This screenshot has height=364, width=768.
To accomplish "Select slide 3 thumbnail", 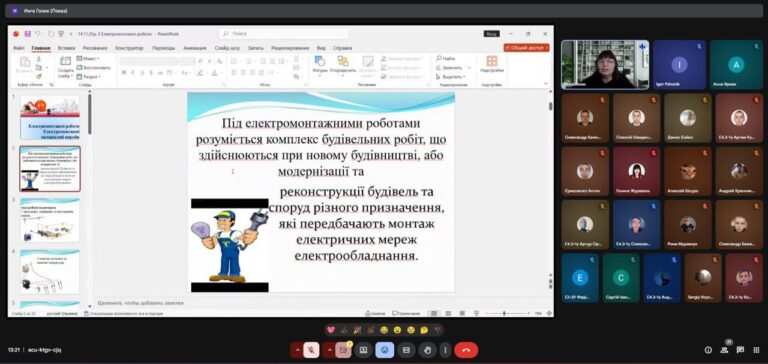I will coord(49,220).
